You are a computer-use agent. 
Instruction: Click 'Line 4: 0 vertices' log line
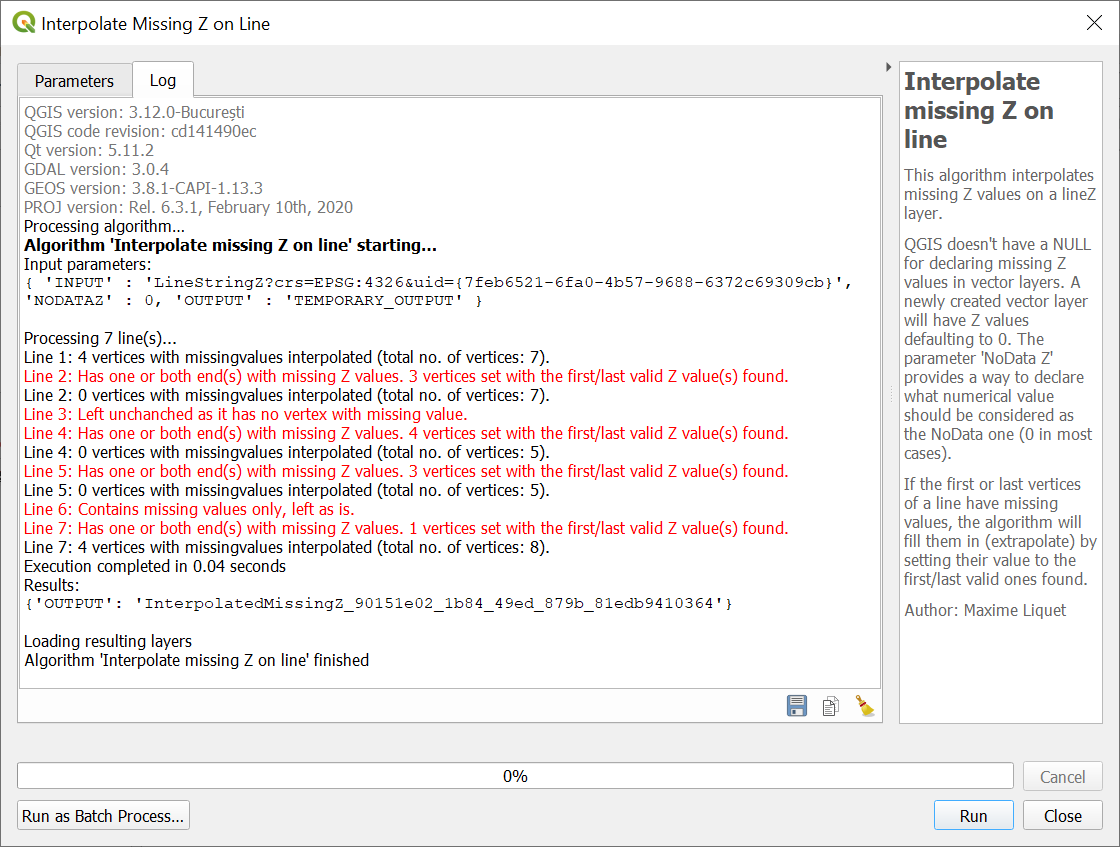tap(286, 452)
